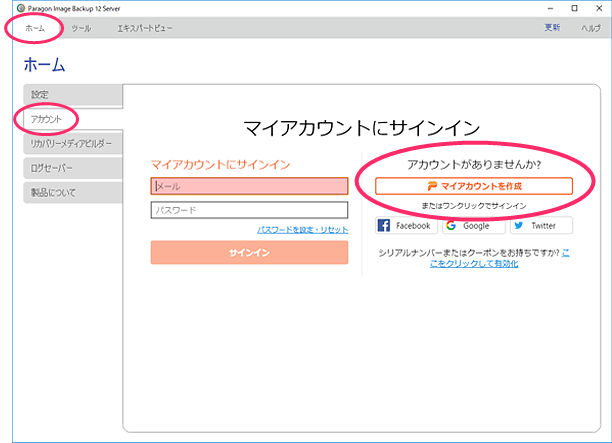Sign in with Twitter button

click(x=541, y=225)
